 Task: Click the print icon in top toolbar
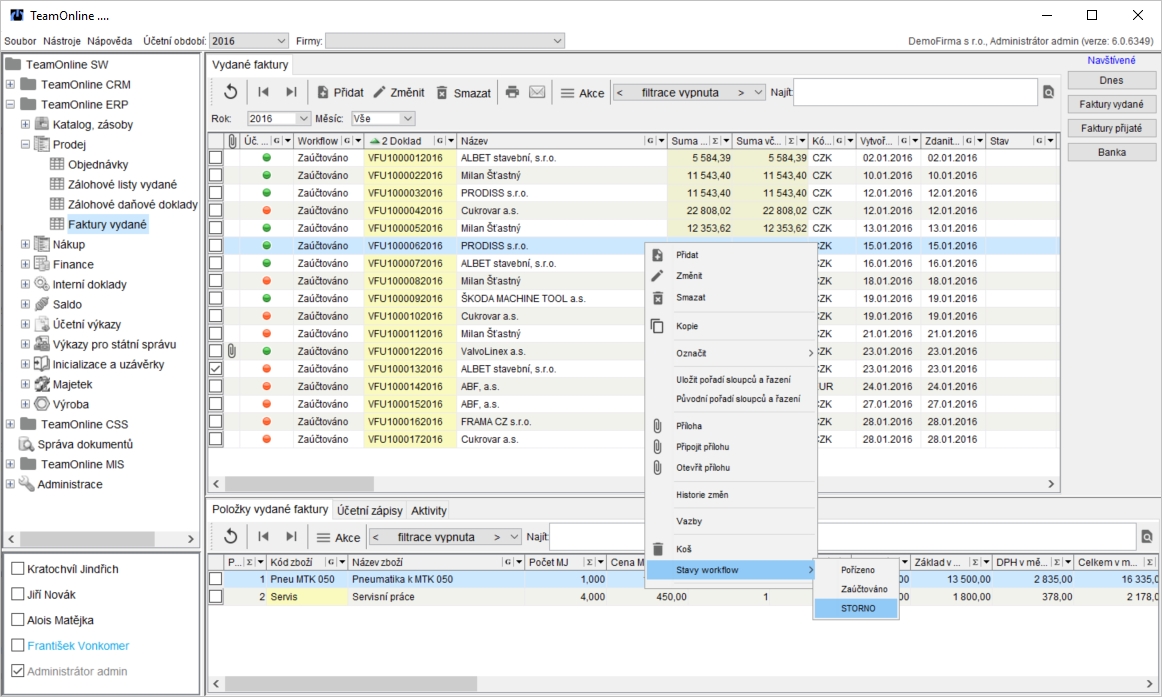click(512, 92)
